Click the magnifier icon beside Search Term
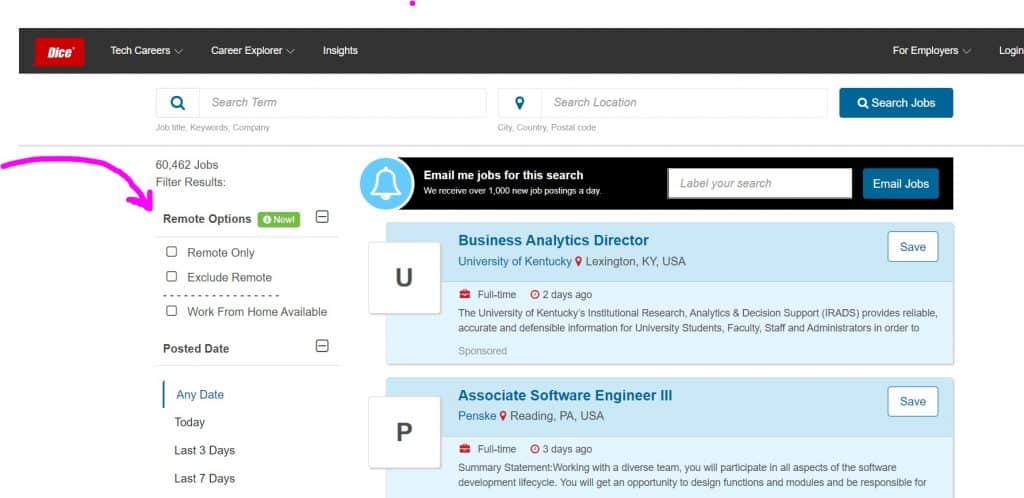The height and width of the screenshot is (498, 1024). point(178,103)
